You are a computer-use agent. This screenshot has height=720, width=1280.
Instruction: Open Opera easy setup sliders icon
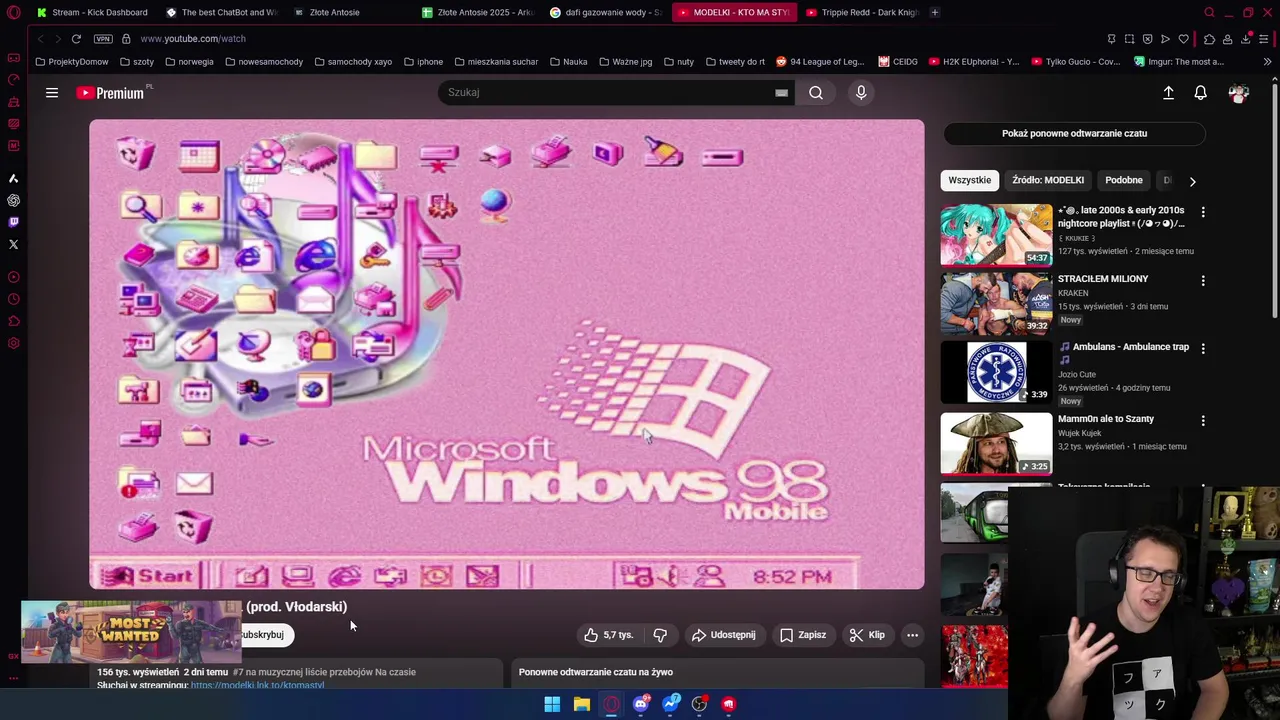1264,39
